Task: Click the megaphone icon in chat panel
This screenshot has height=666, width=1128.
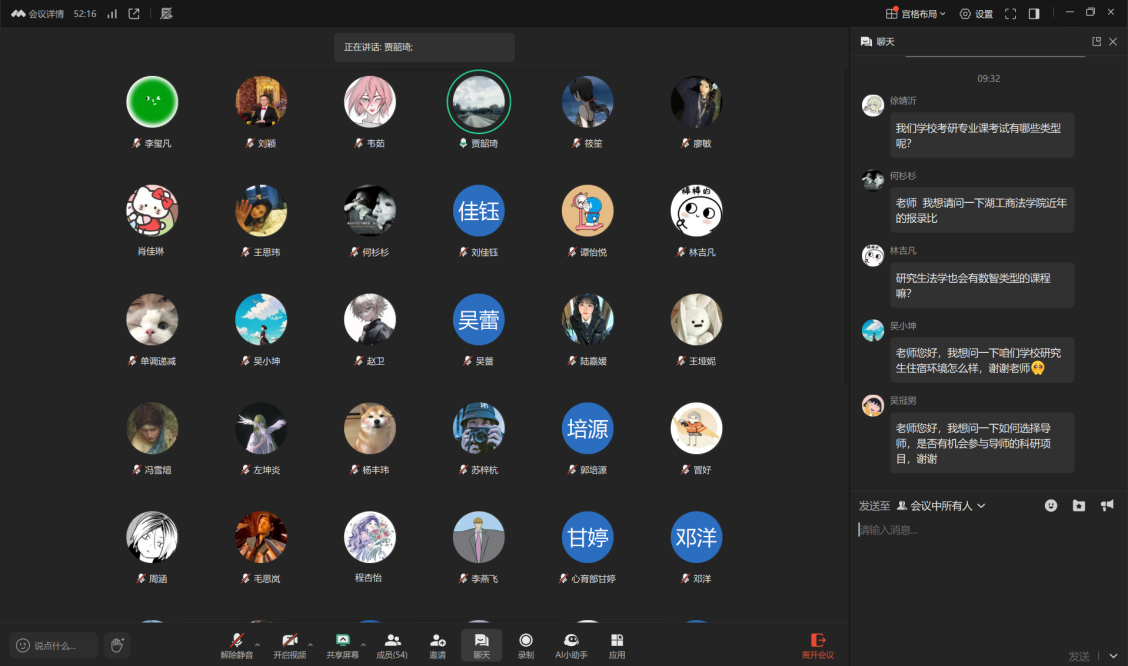Action: click(x=1107, y=506)
